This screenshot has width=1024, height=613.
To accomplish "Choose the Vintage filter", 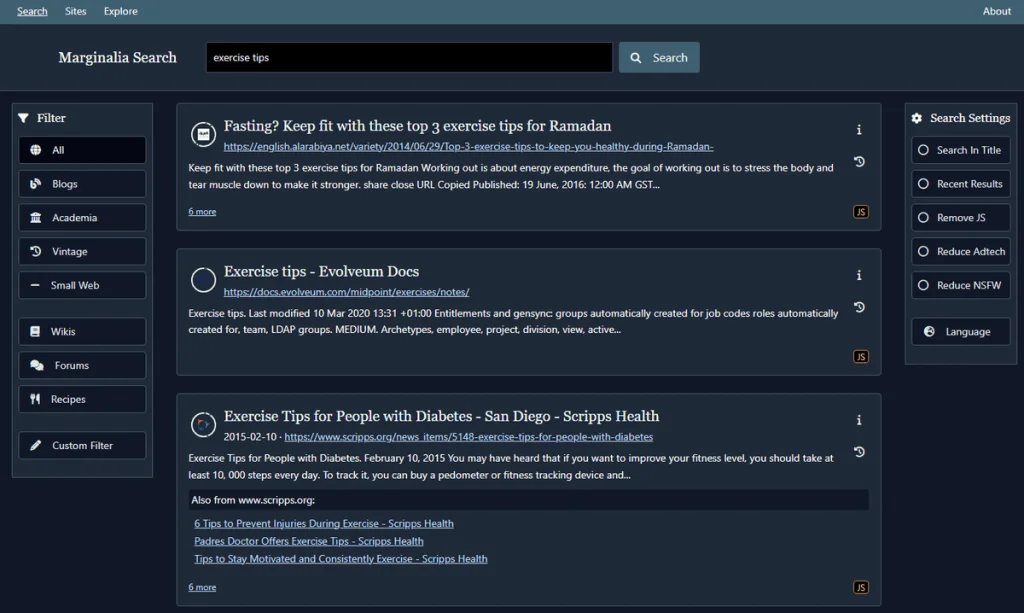I will [x=82, y=251].
